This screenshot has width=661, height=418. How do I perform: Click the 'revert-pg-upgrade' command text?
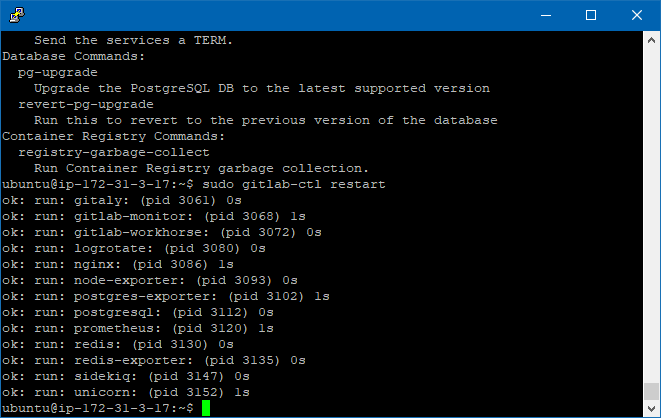pyautogui.click(x=86, y=105)
